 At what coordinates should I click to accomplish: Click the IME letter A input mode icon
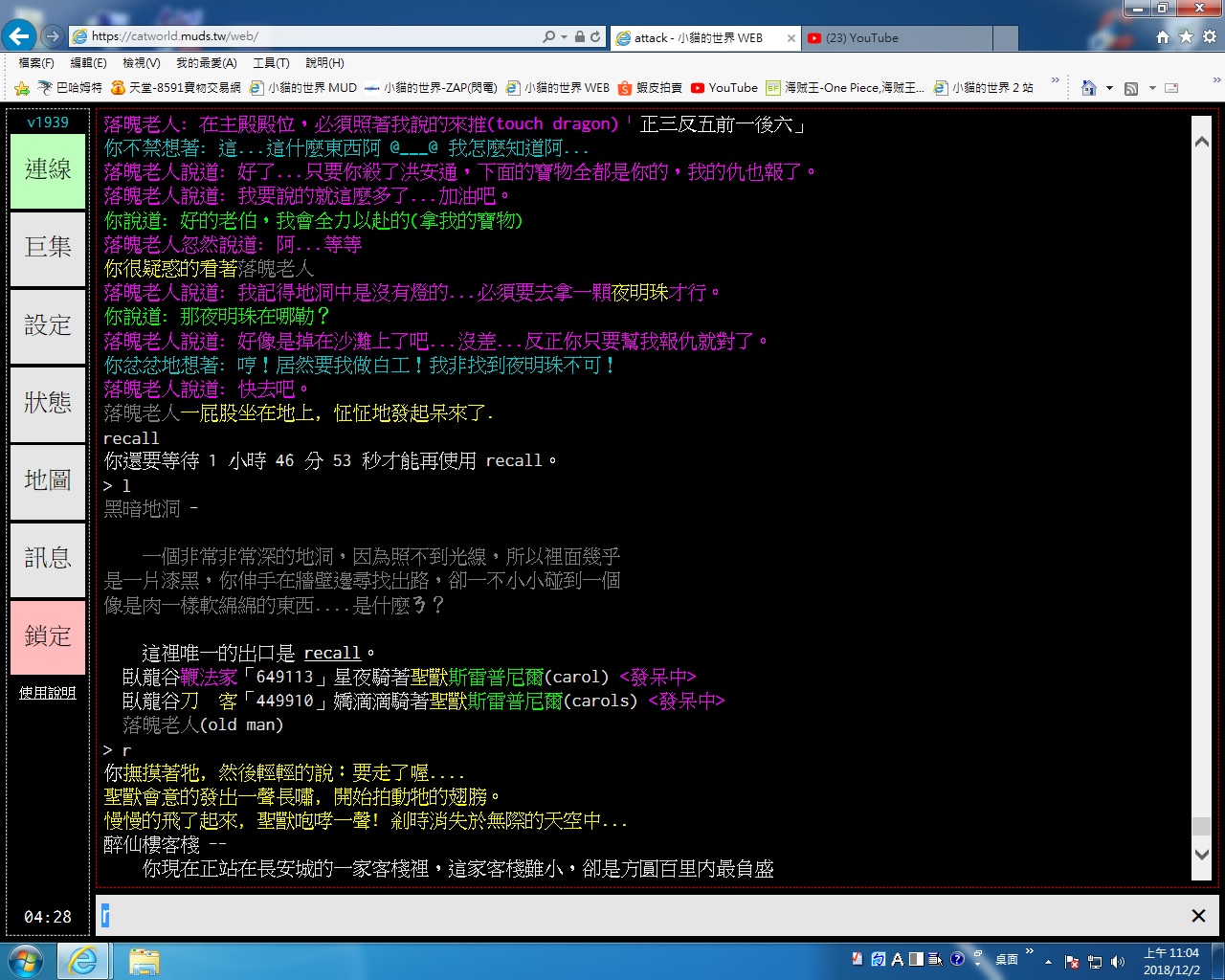tap(898, 959)
